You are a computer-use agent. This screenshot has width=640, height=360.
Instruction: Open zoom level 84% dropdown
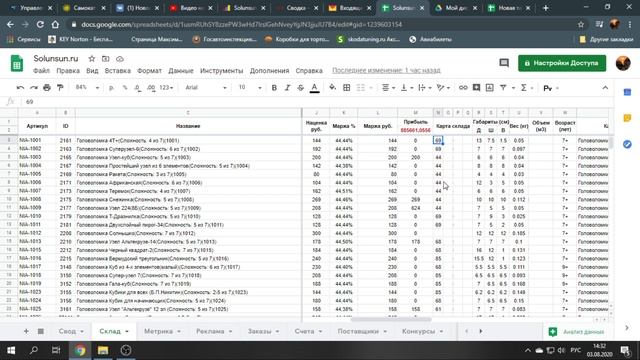(87, 88)
